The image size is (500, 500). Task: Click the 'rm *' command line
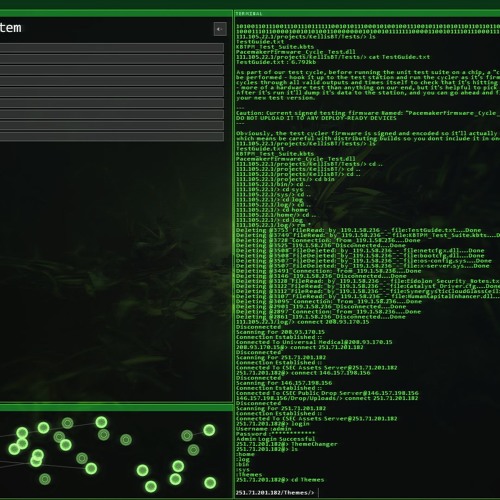tap(274, 225)
